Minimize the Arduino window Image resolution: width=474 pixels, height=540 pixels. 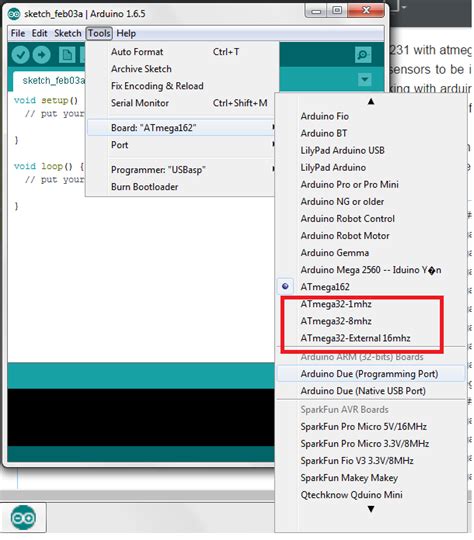pyautogui.click(x=316, y=11)
